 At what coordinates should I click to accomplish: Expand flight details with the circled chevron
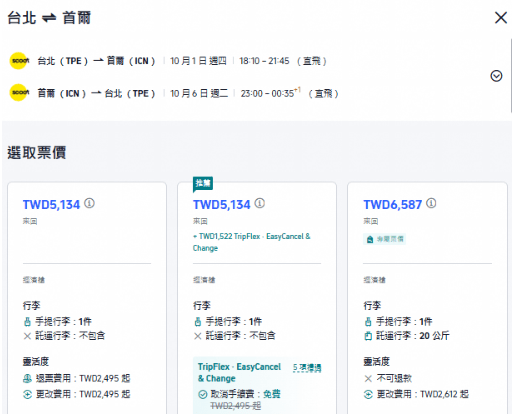496,76
